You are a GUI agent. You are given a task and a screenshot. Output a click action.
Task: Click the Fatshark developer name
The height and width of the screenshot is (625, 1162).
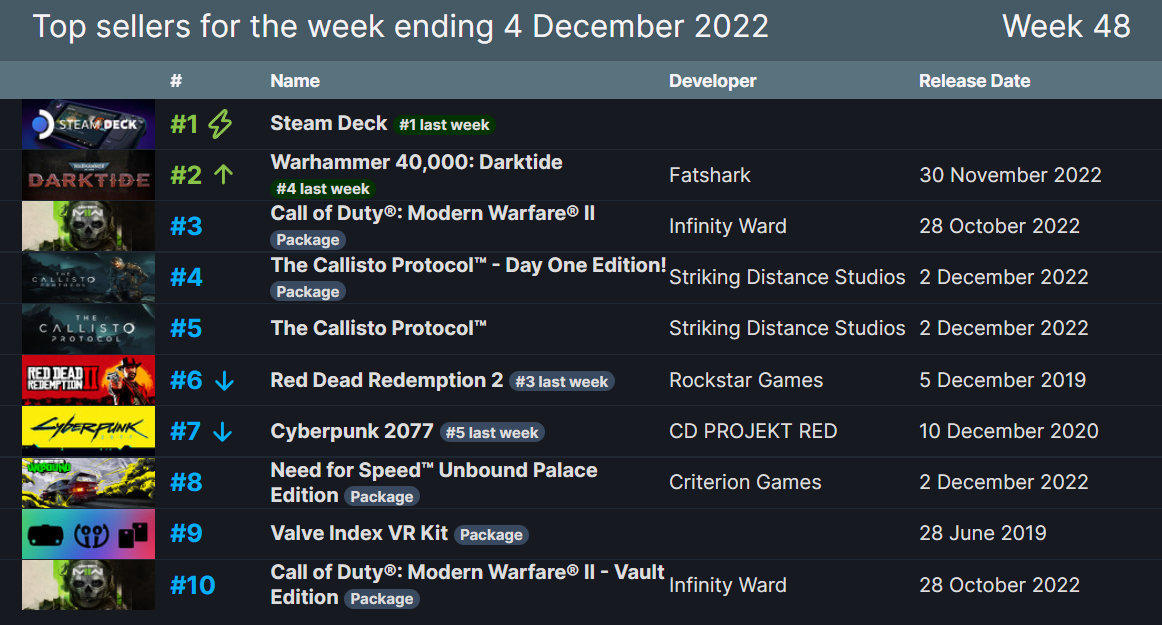click(x=709, y=175)
